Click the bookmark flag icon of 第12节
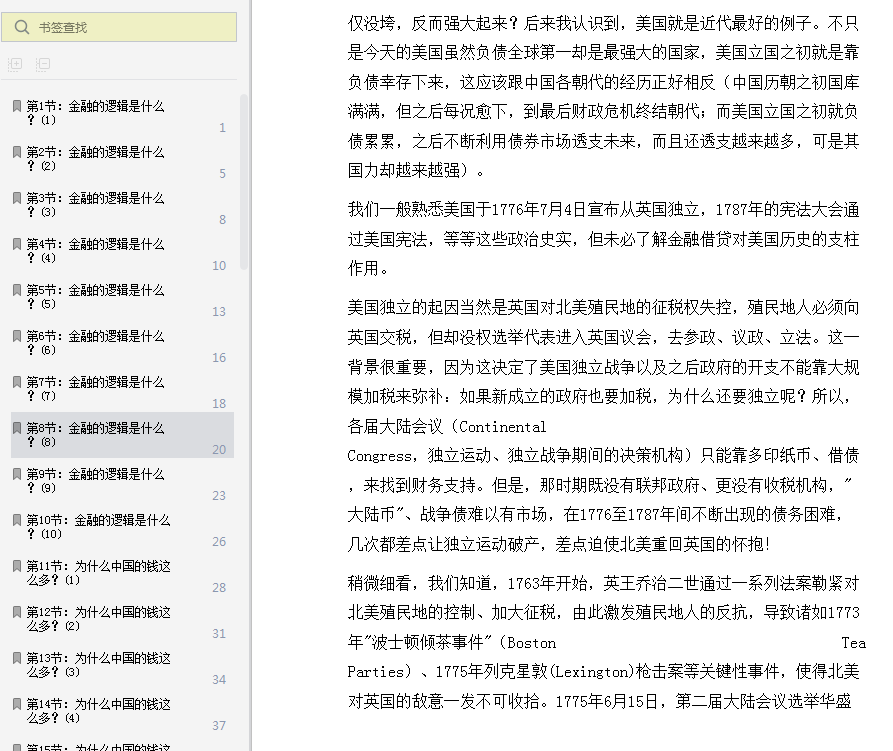Viewport: 893px width, 751px height. click(17, 612)
